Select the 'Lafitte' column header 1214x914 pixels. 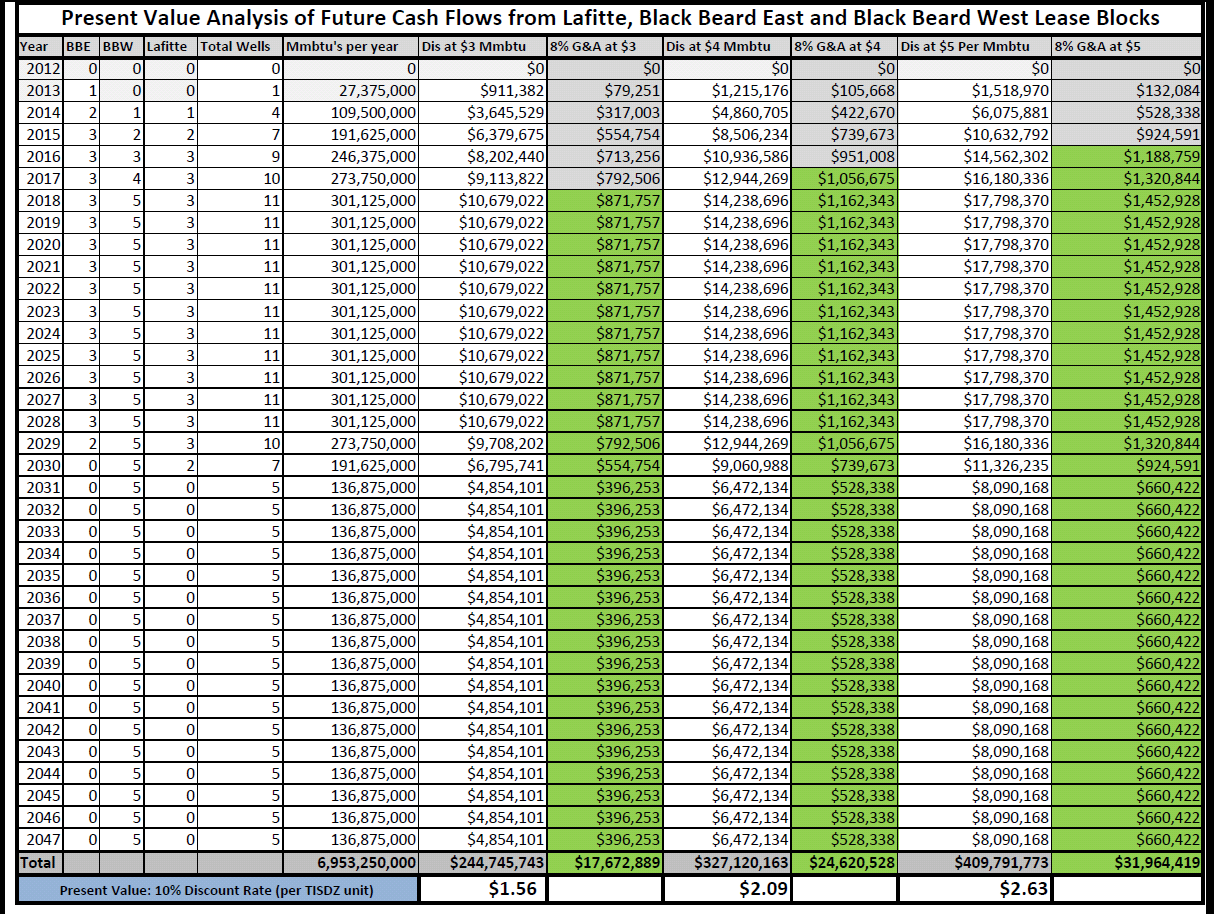tap(170, 46)
